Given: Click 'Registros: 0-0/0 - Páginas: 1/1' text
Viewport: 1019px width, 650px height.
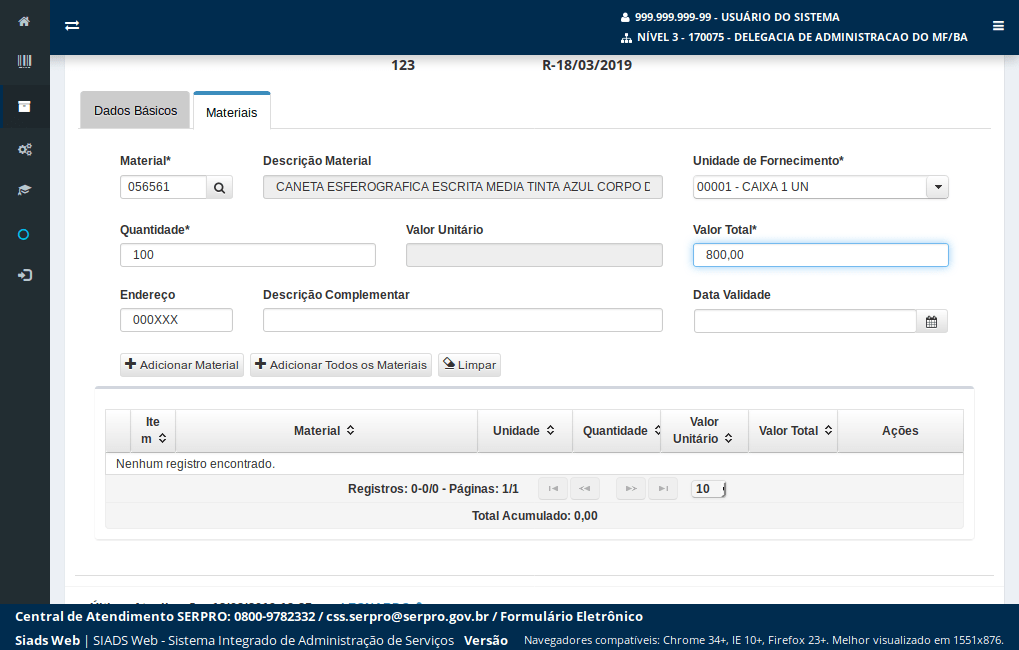Looking at the screenshot, I should point(433,489).
